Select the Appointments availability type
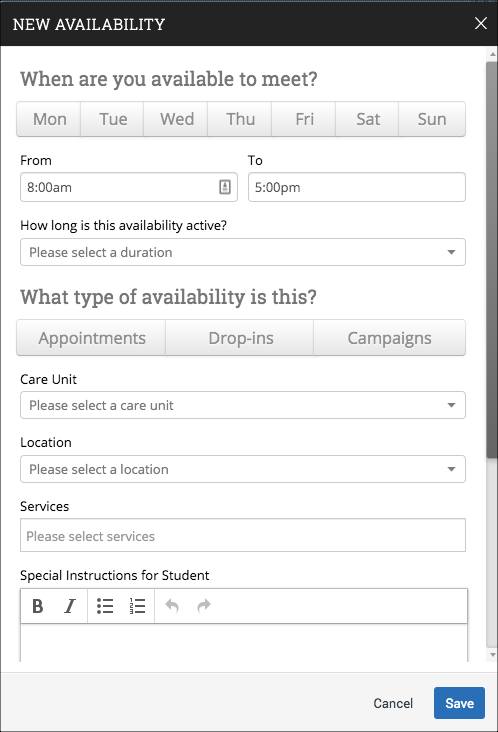 click(x=91, y=338)
